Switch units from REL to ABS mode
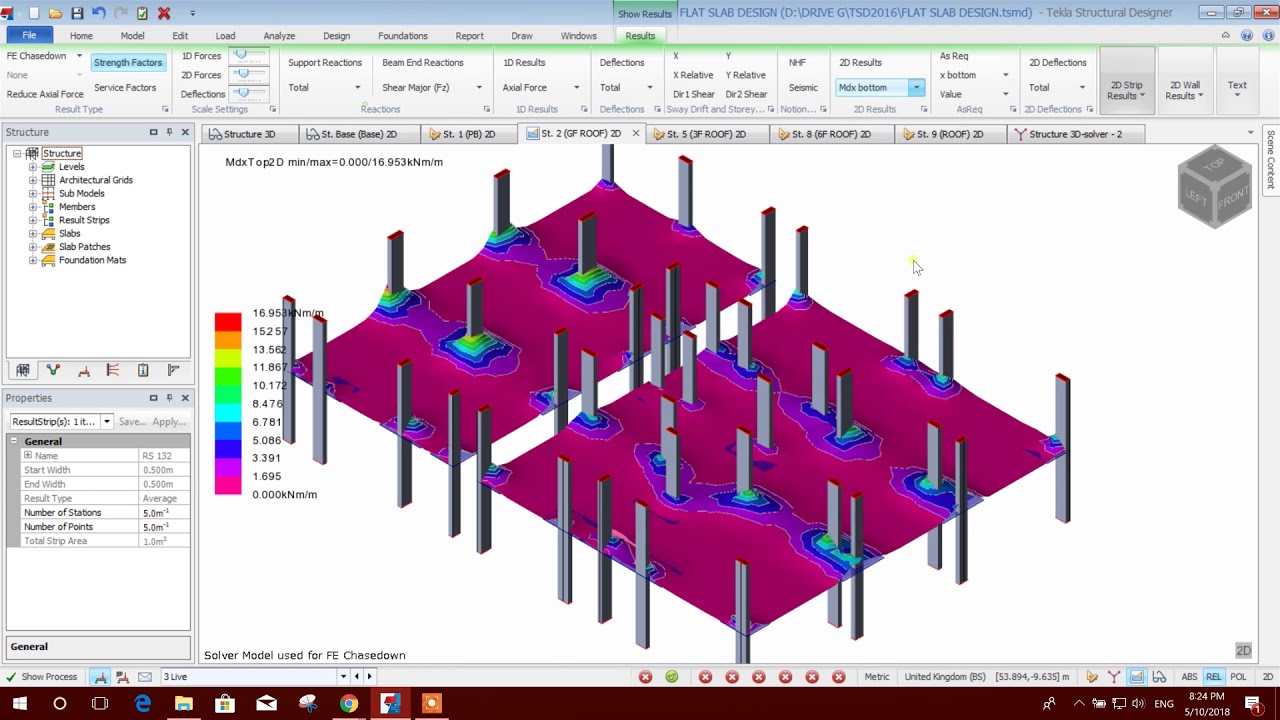The image size is (1280, 720). coord(1189,676)
